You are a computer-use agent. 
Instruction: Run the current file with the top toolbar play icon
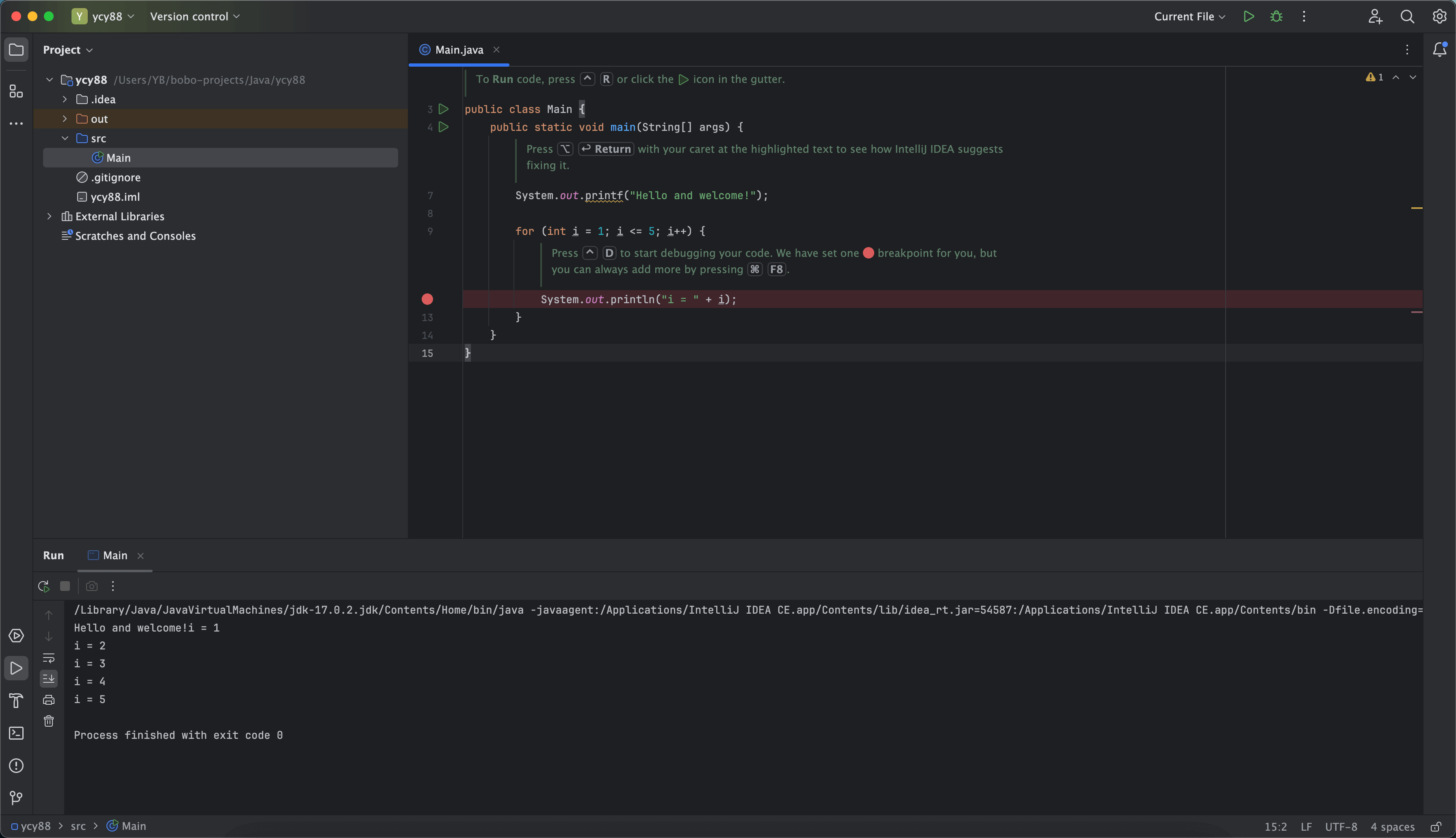(1248, 16)
